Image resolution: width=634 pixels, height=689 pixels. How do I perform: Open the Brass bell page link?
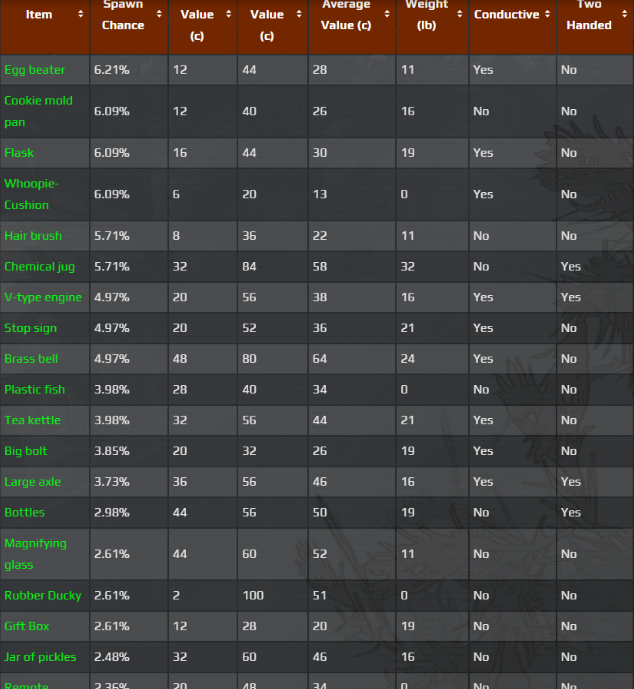(33, 359)
